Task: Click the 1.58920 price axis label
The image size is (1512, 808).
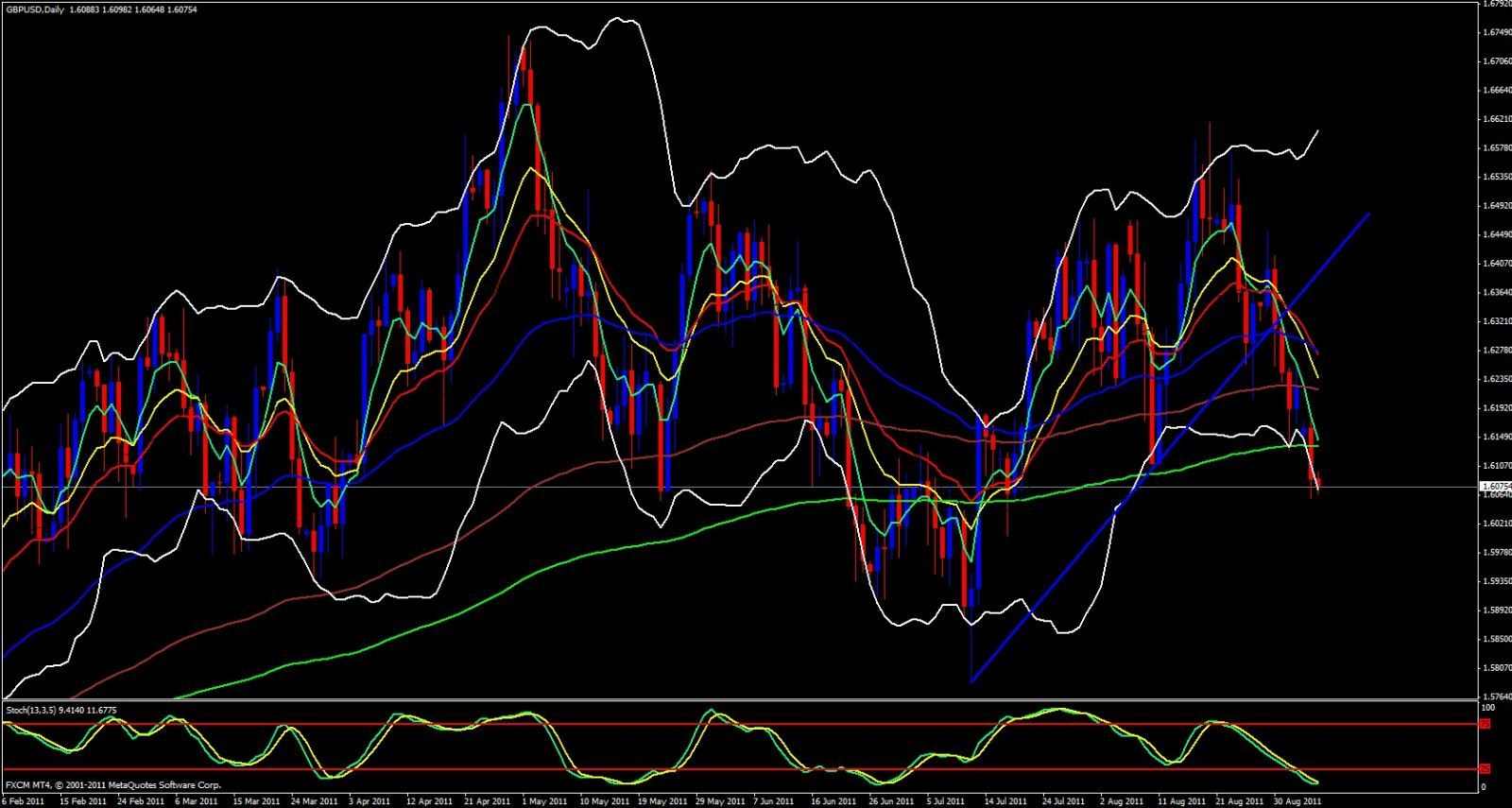Action: (x=1496, y=610)
